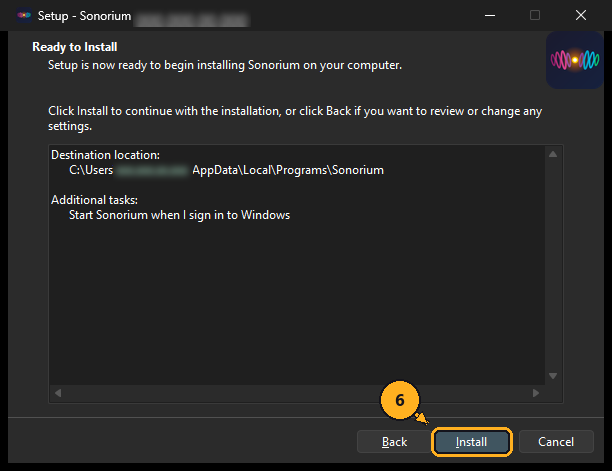Click the horizontal scroll right arrow
Screen dimensions: 612x471
536,393
